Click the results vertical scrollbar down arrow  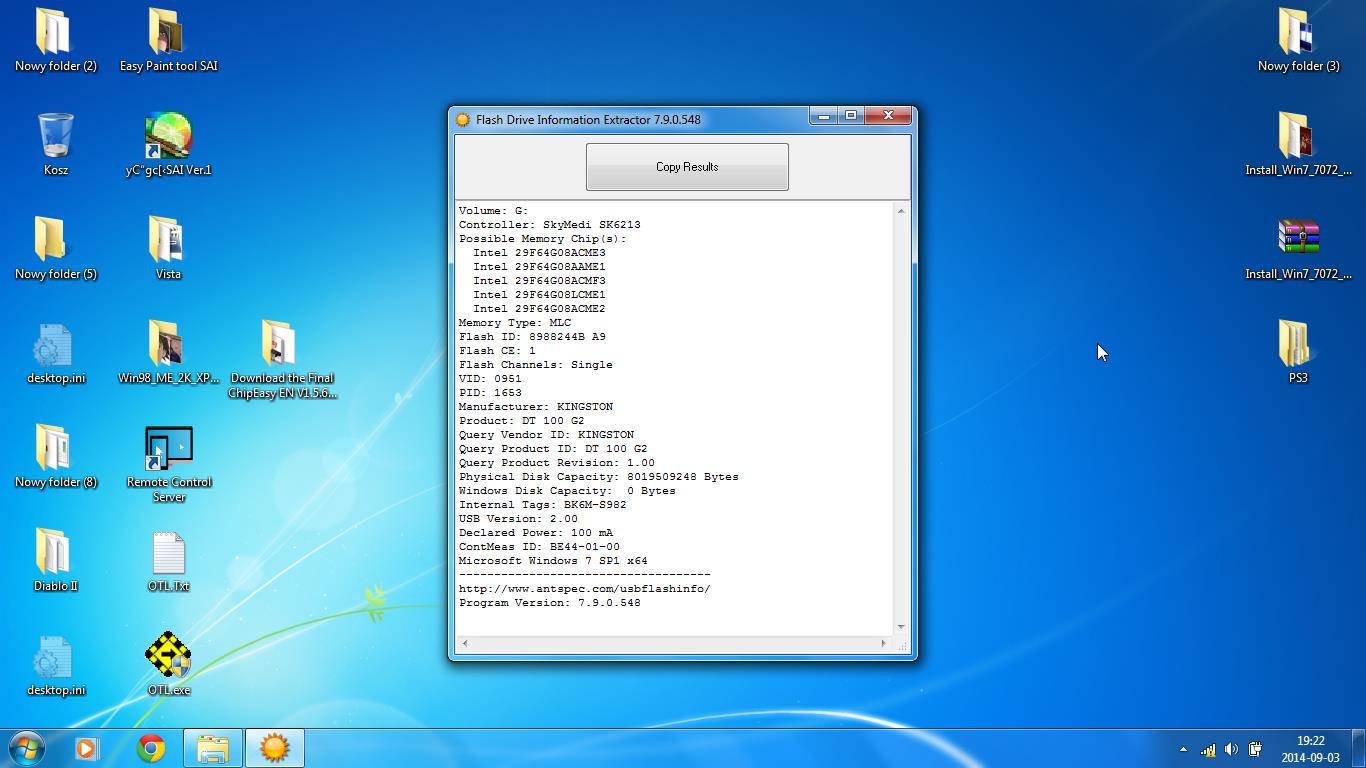pyautogui.click(x=901, y=627)
